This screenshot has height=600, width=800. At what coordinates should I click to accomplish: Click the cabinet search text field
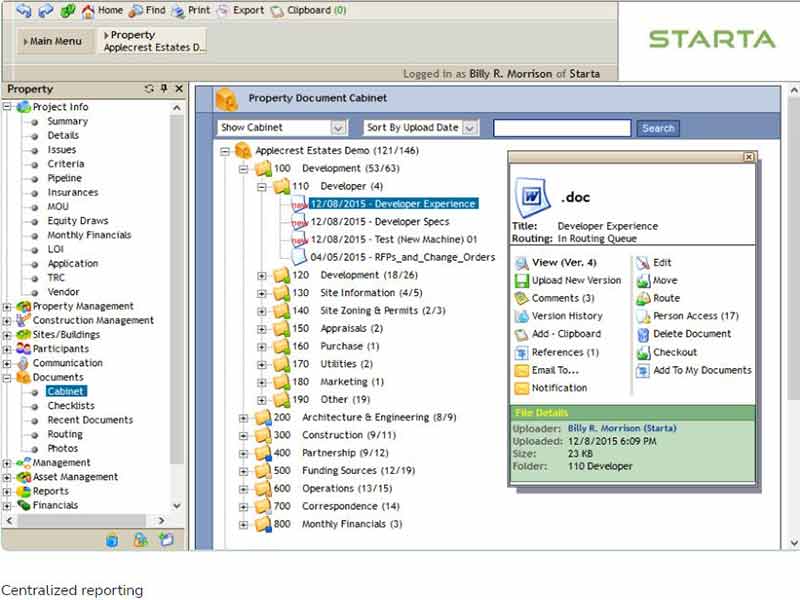pyautogui.click(x=561, y=128)
